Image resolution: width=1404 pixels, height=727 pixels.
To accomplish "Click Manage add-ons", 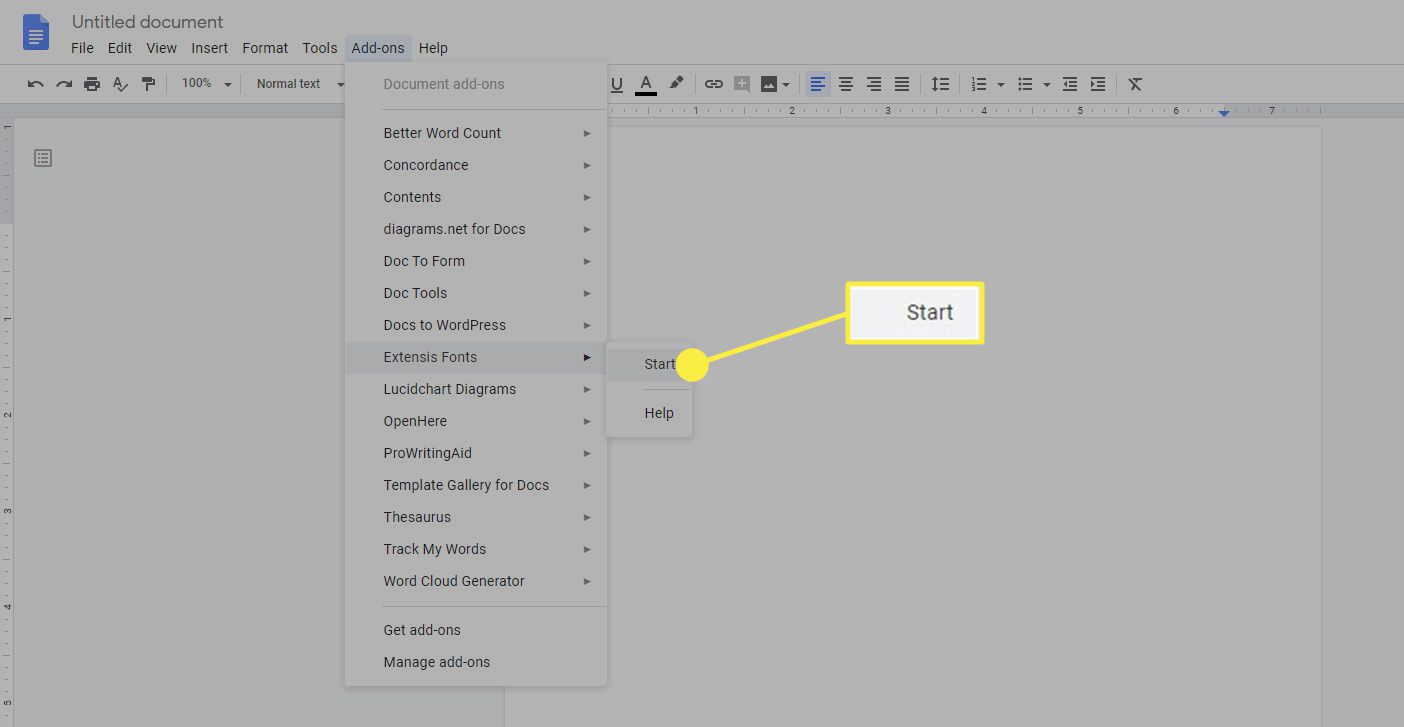I will [x=476, y=662].
